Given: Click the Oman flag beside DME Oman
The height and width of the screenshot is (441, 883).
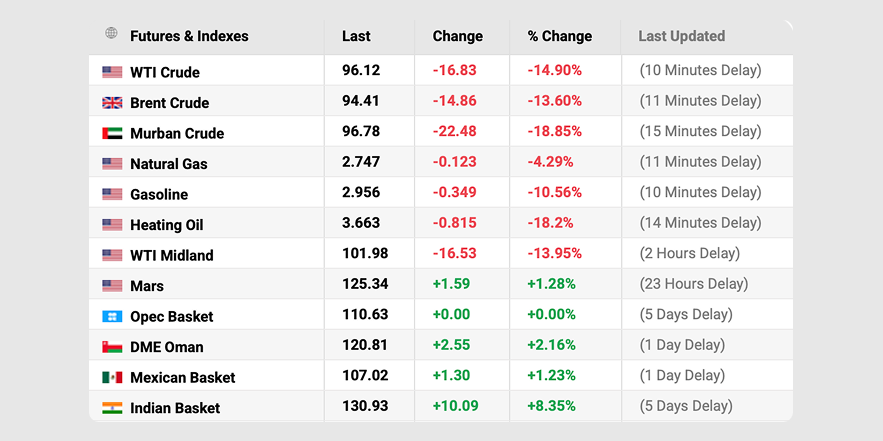Looking at the screenshot, I should [x=112, y=347].
